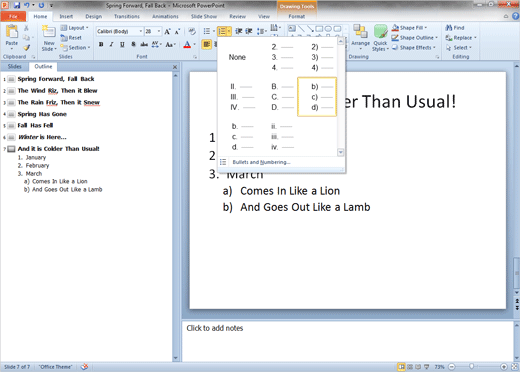The image size is (520, 372).
Task: Click the Find binoculars icon
Action: [449, 28]
